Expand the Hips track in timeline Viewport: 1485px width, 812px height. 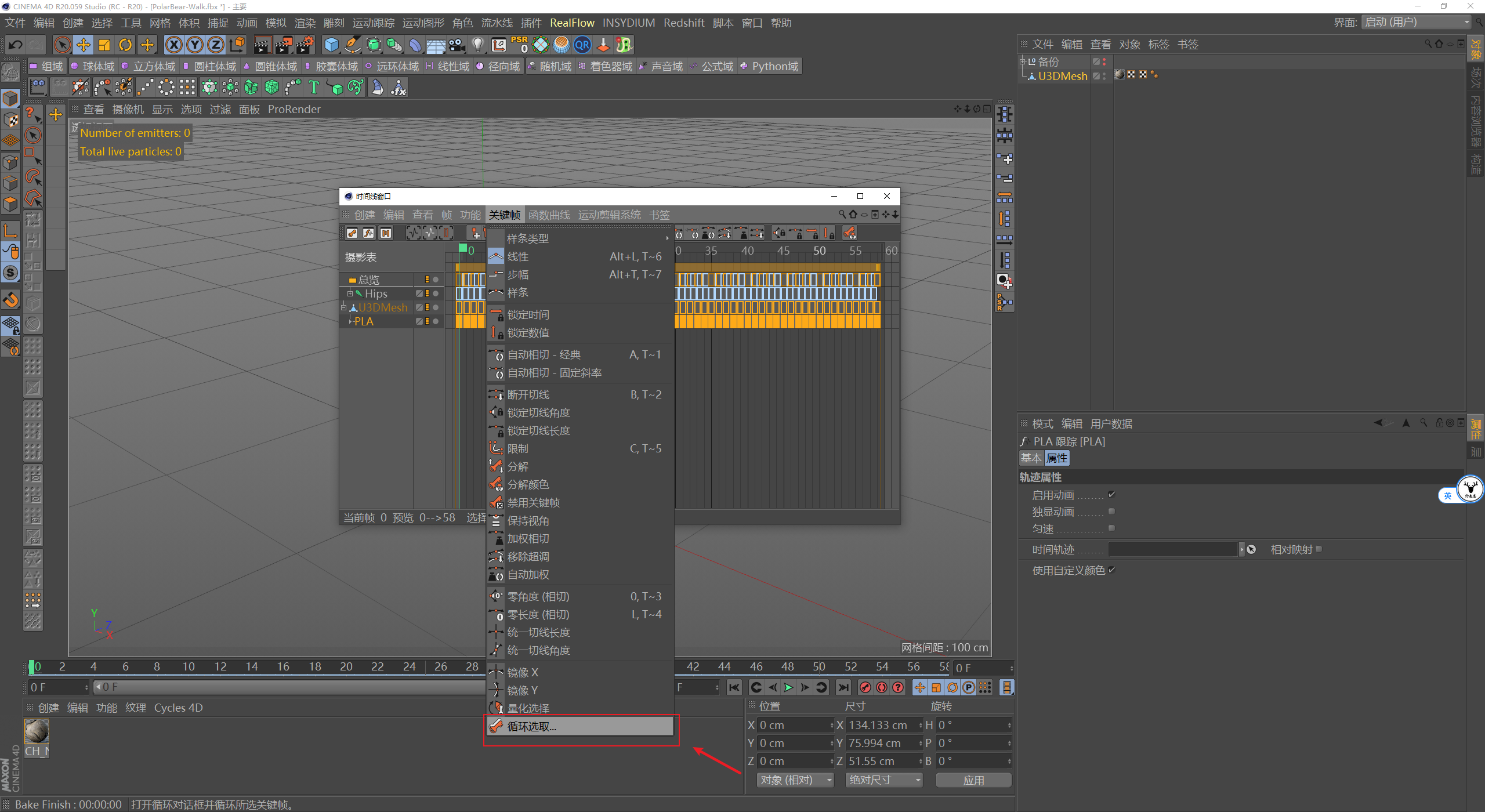[350, 293]
